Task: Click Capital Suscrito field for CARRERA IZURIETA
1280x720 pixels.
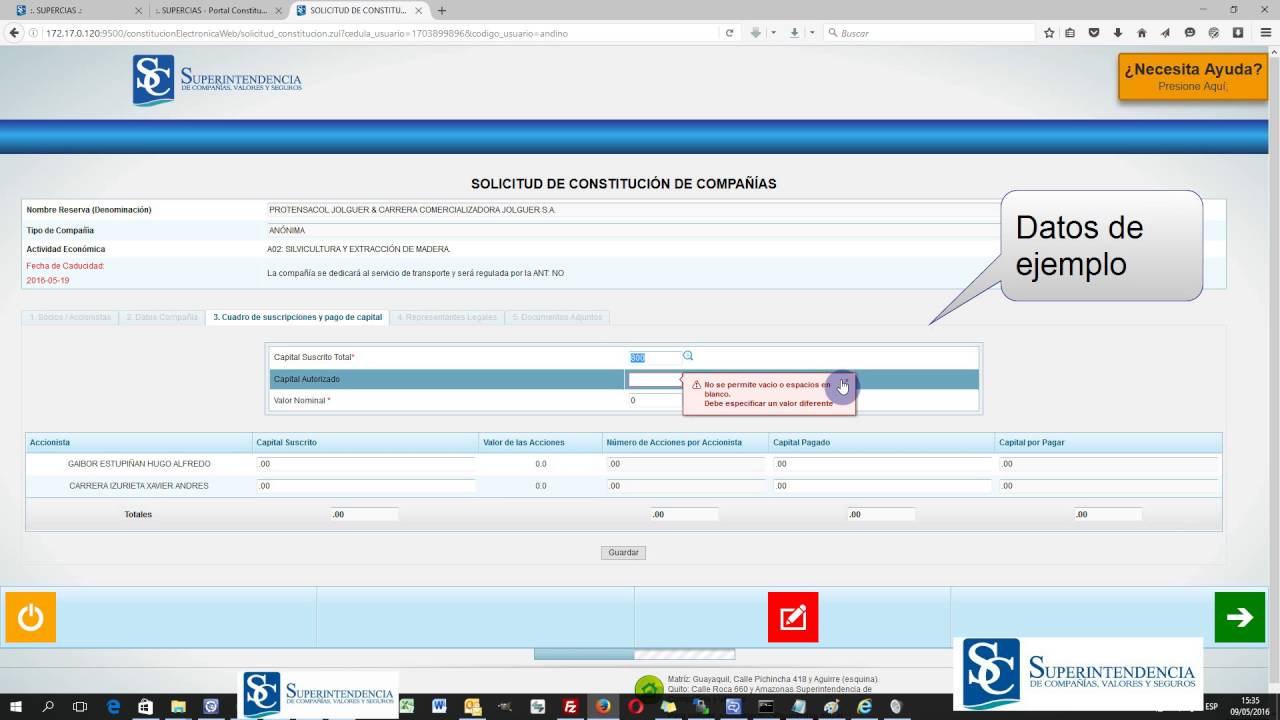Action: tap(365, 486)
